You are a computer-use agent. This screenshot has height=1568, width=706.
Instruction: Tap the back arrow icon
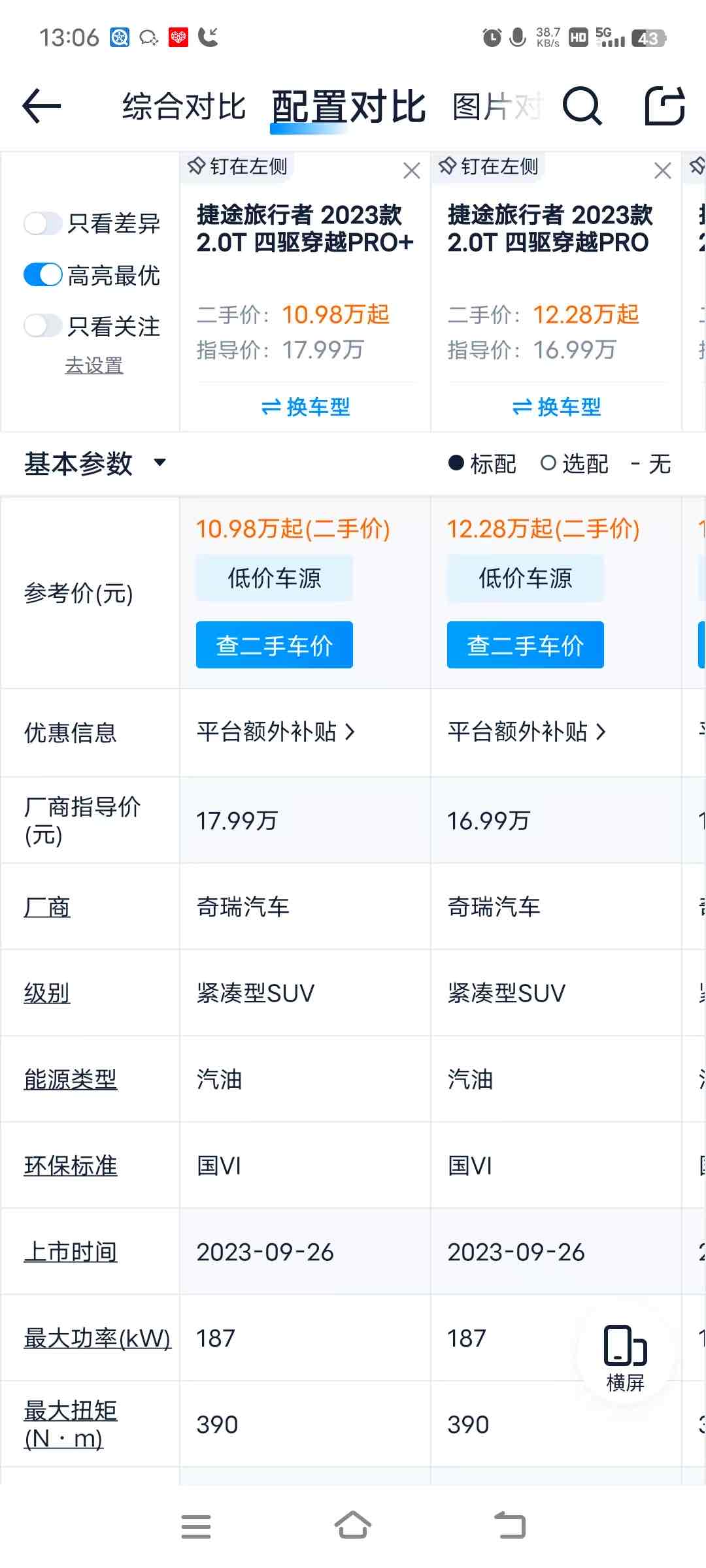tap(42, 106)
